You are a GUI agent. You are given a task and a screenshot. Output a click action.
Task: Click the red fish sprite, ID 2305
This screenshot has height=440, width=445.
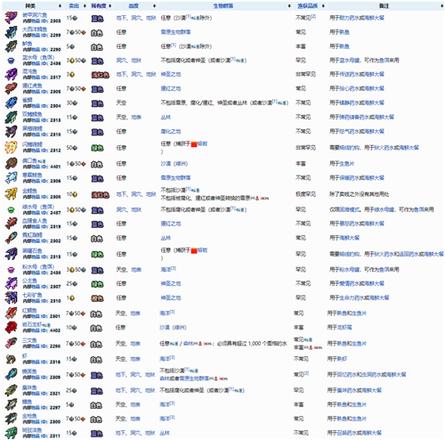click(11, 89)
